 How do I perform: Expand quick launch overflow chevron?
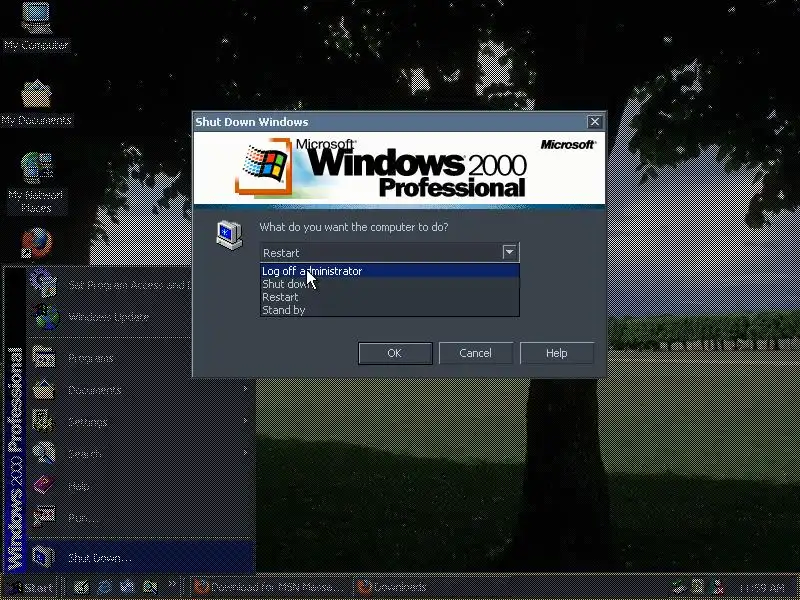(172, 583)
